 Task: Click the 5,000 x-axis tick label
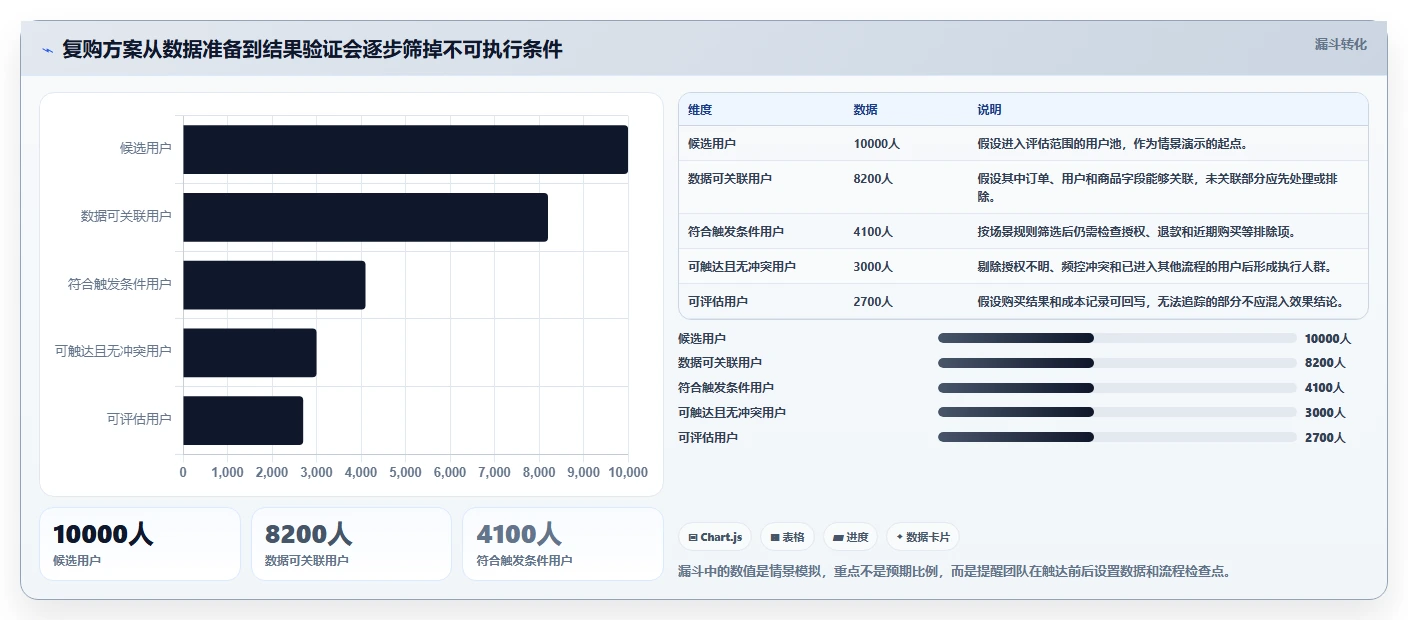pos(405,473)
